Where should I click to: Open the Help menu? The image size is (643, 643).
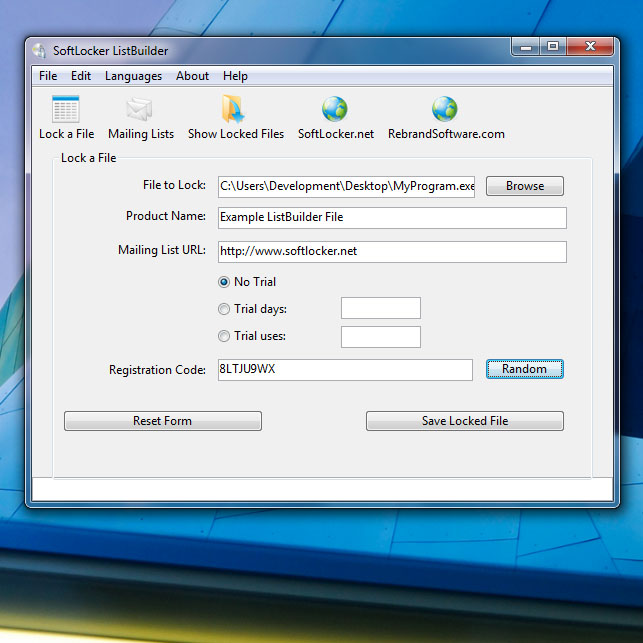[235, 76]
